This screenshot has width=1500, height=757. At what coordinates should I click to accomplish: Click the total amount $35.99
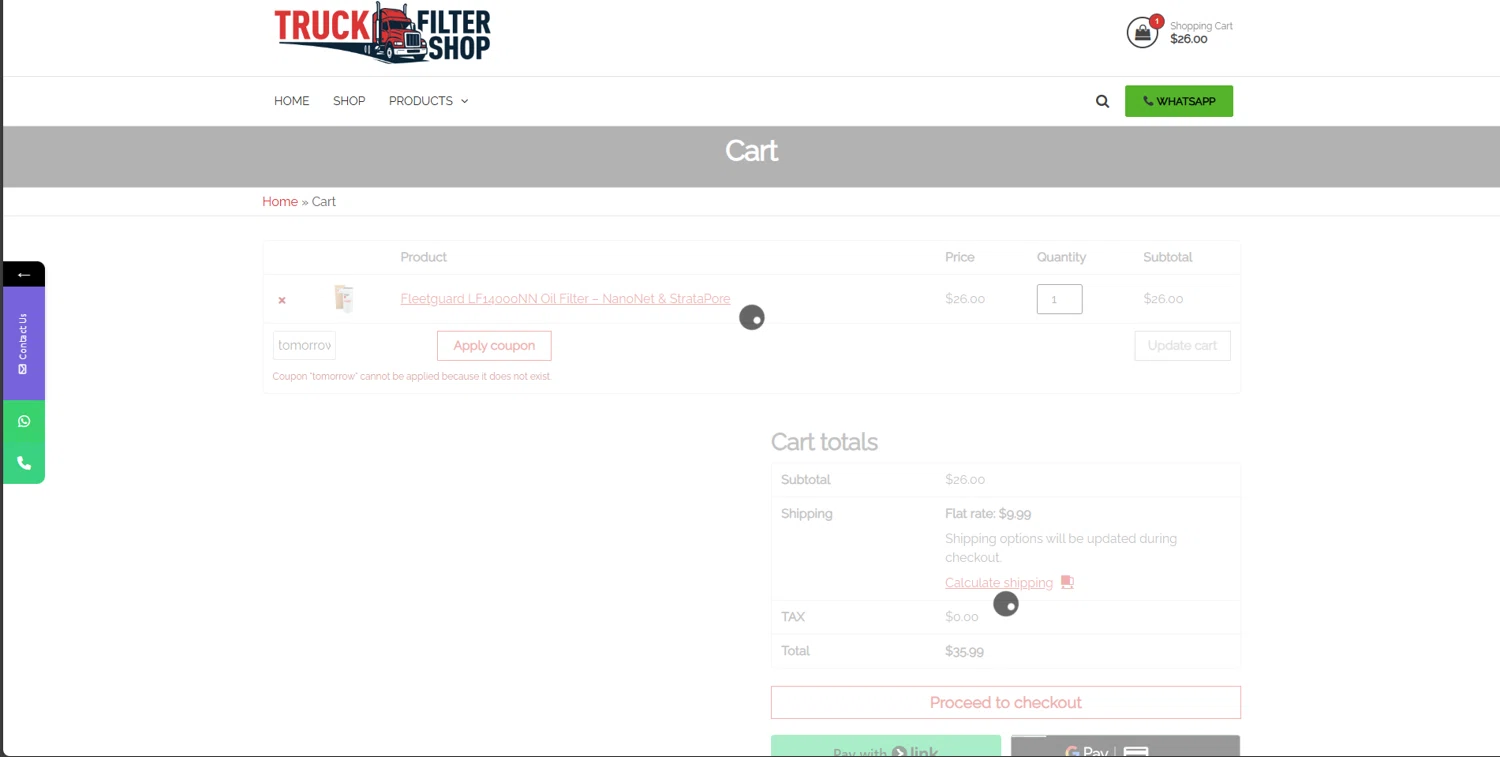coord(964,651)
